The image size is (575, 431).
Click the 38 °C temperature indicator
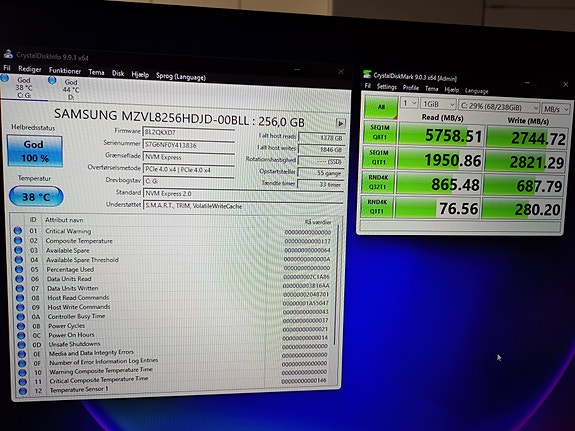point(36,197)
